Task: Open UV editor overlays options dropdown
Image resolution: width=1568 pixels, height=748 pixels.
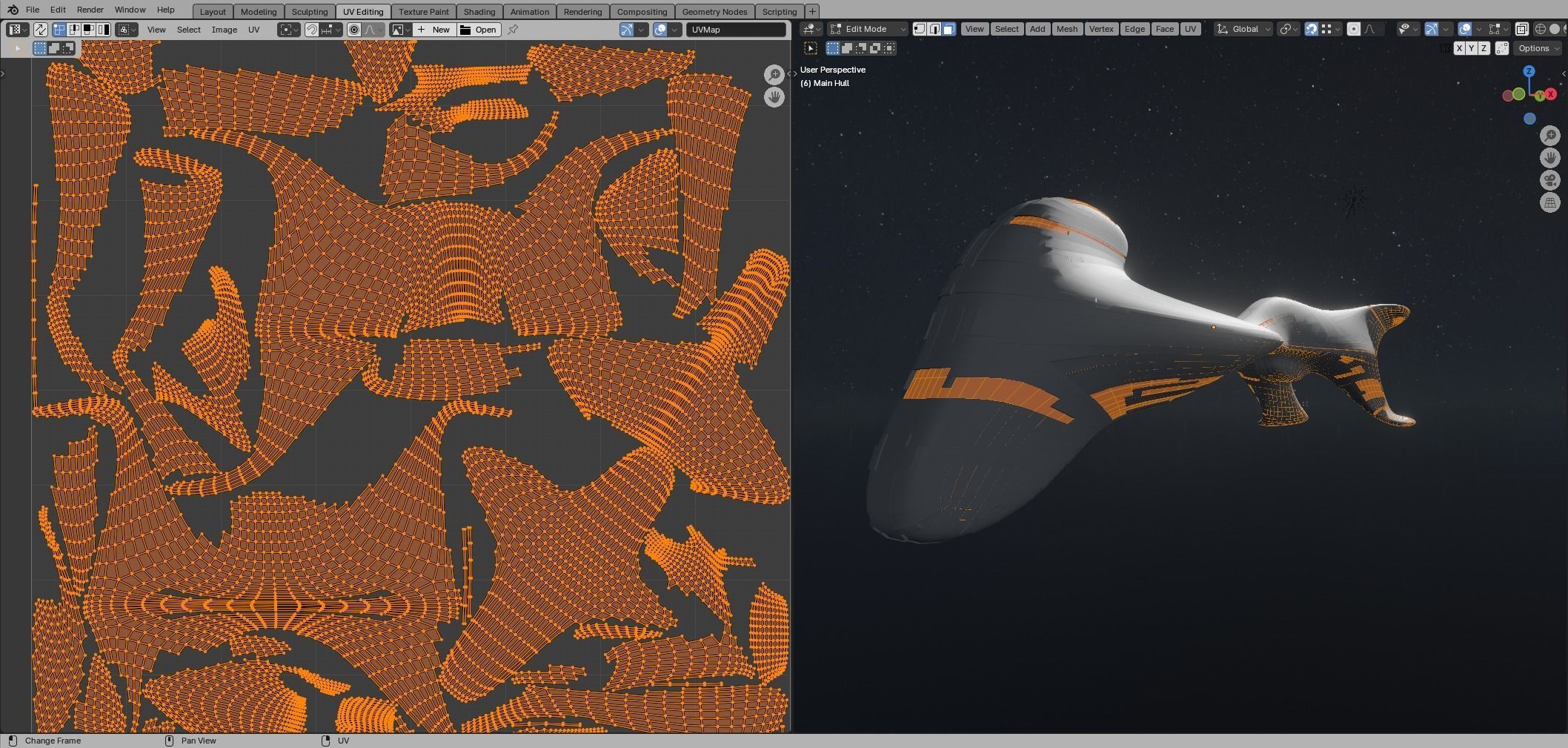Action: coord(675,30)
